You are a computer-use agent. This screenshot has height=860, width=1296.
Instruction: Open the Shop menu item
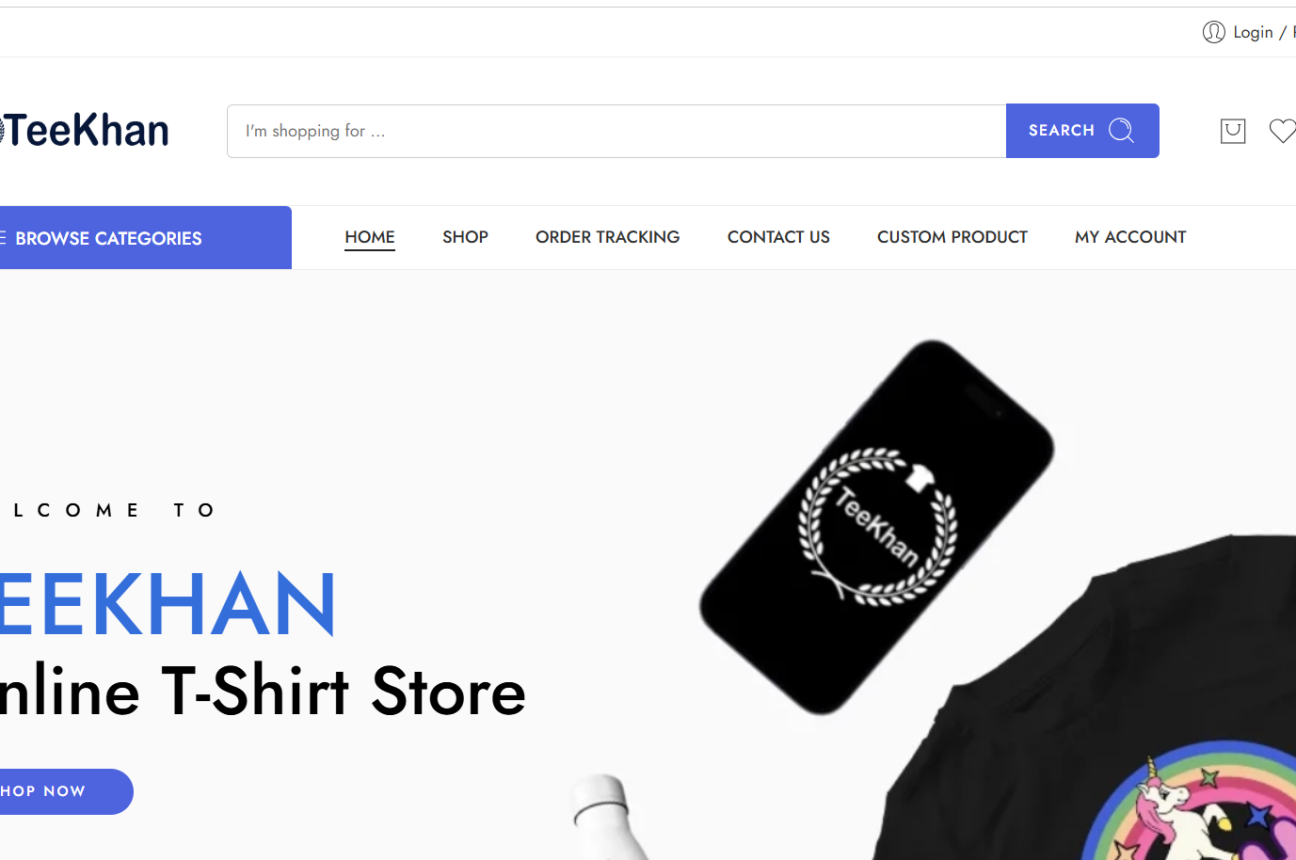pyautogui.click(x=465, y=237)
